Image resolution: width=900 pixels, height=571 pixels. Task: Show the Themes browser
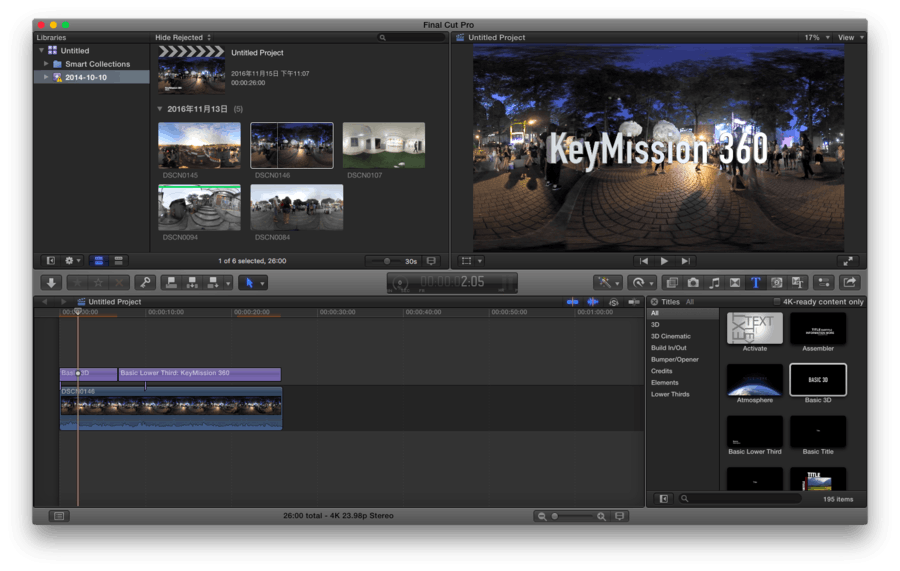pos(797,282)
